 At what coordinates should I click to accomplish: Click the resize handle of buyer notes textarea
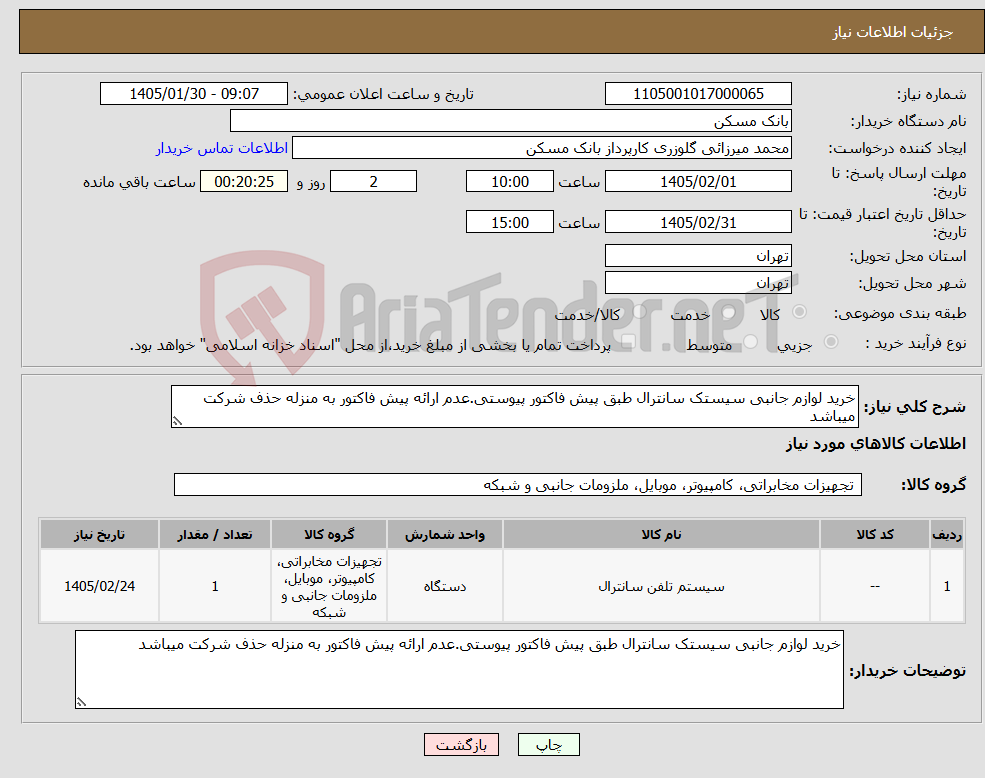(81, 702)
